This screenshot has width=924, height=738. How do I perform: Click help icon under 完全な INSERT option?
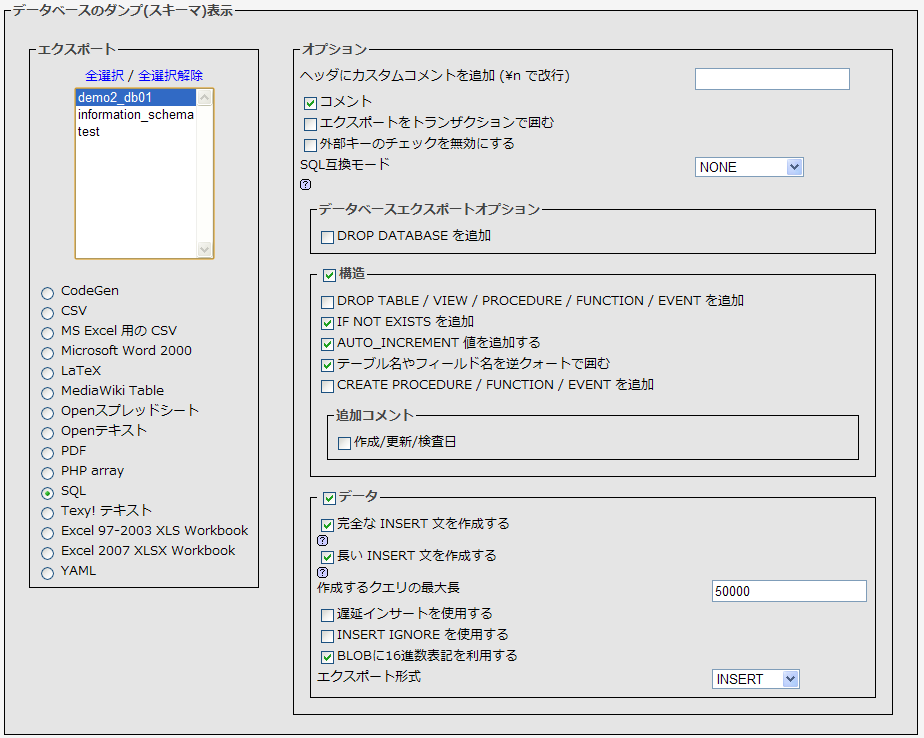coord(323,541)
